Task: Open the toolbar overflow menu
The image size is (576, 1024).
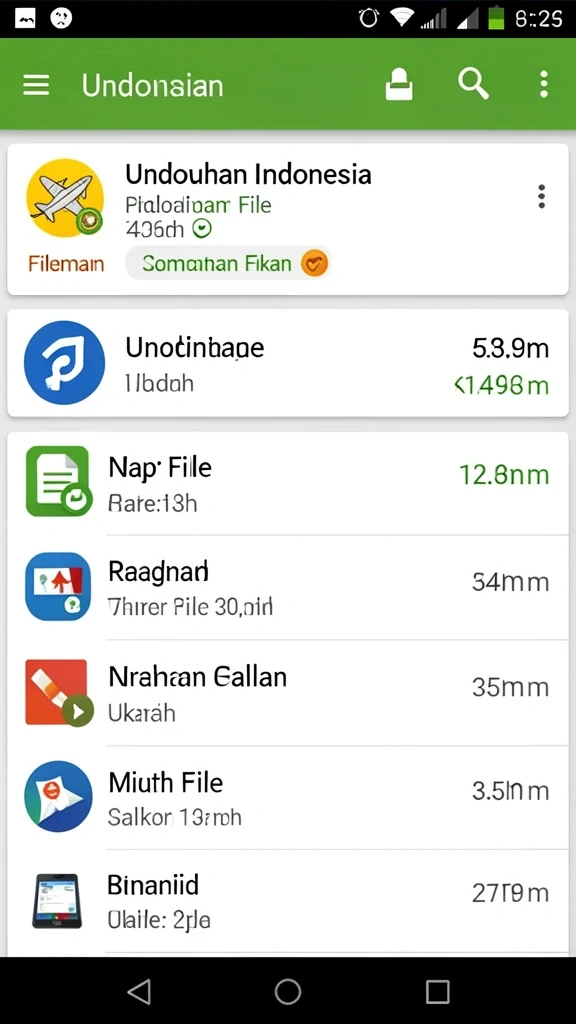Action: pyautogui.click(x=543, y=85)
